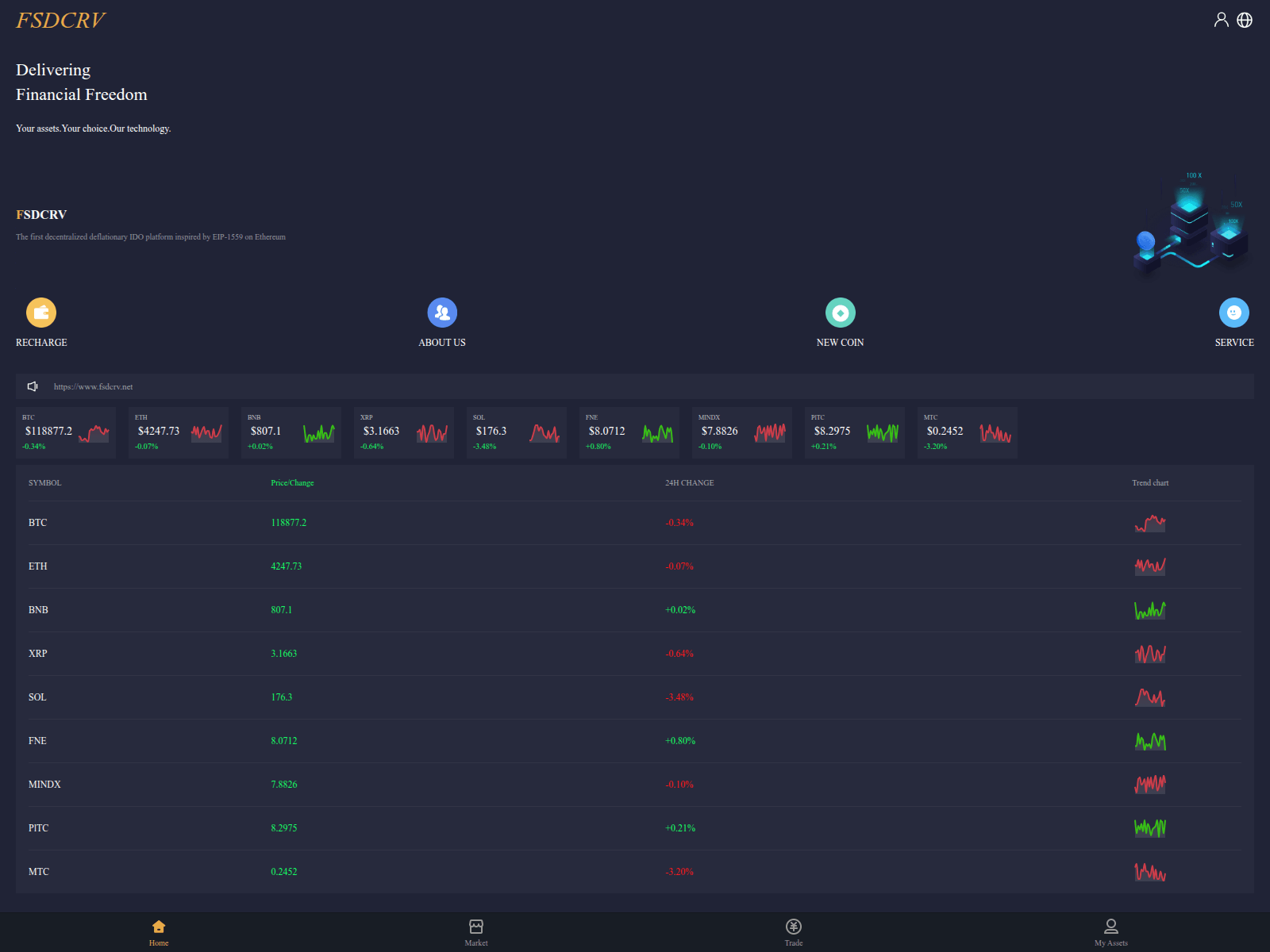This screenshot has height=952, width=1270.
Task: Open the globe language selector
Action: [x=1245, y=20]
